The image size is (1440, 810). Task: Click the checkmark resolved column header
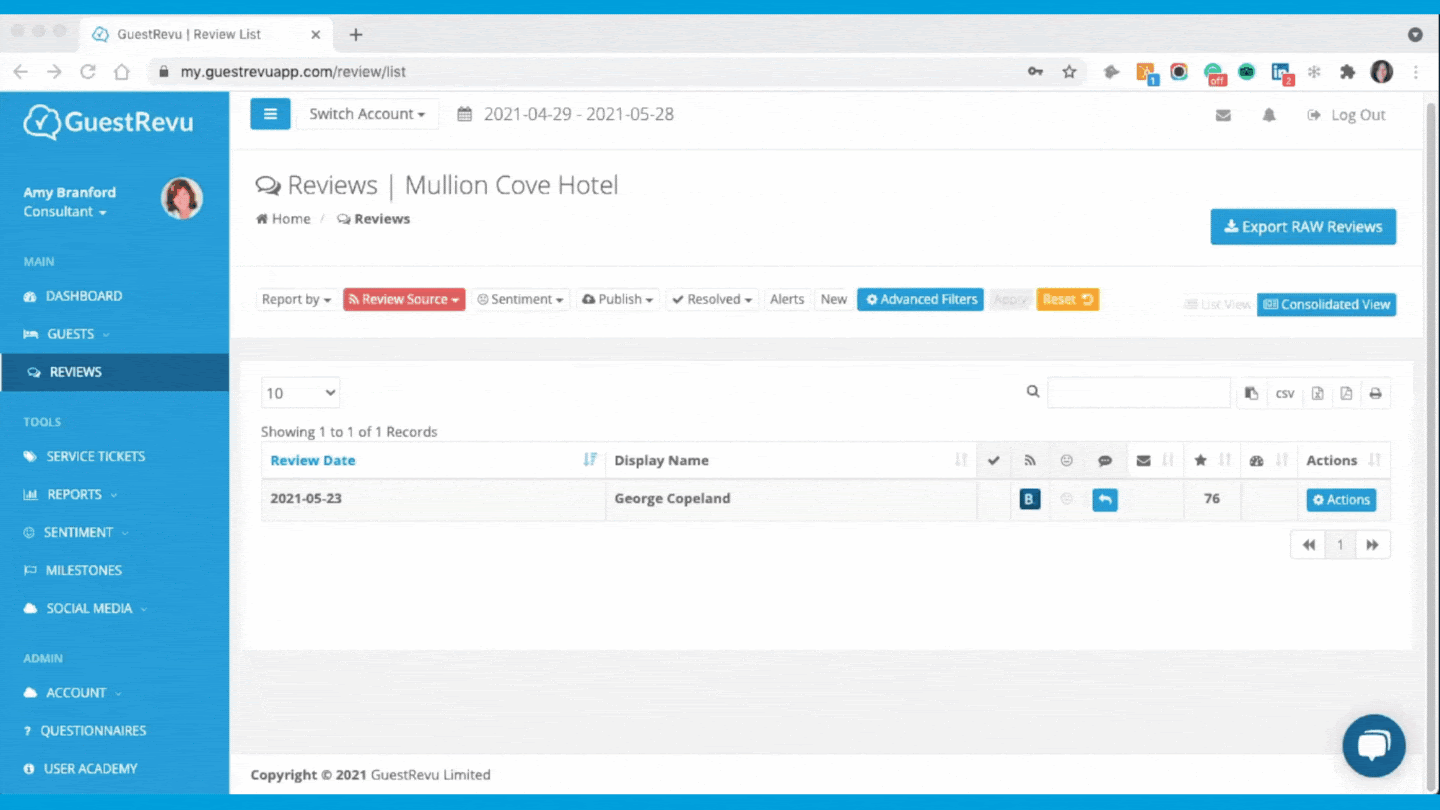pos(994,460)
